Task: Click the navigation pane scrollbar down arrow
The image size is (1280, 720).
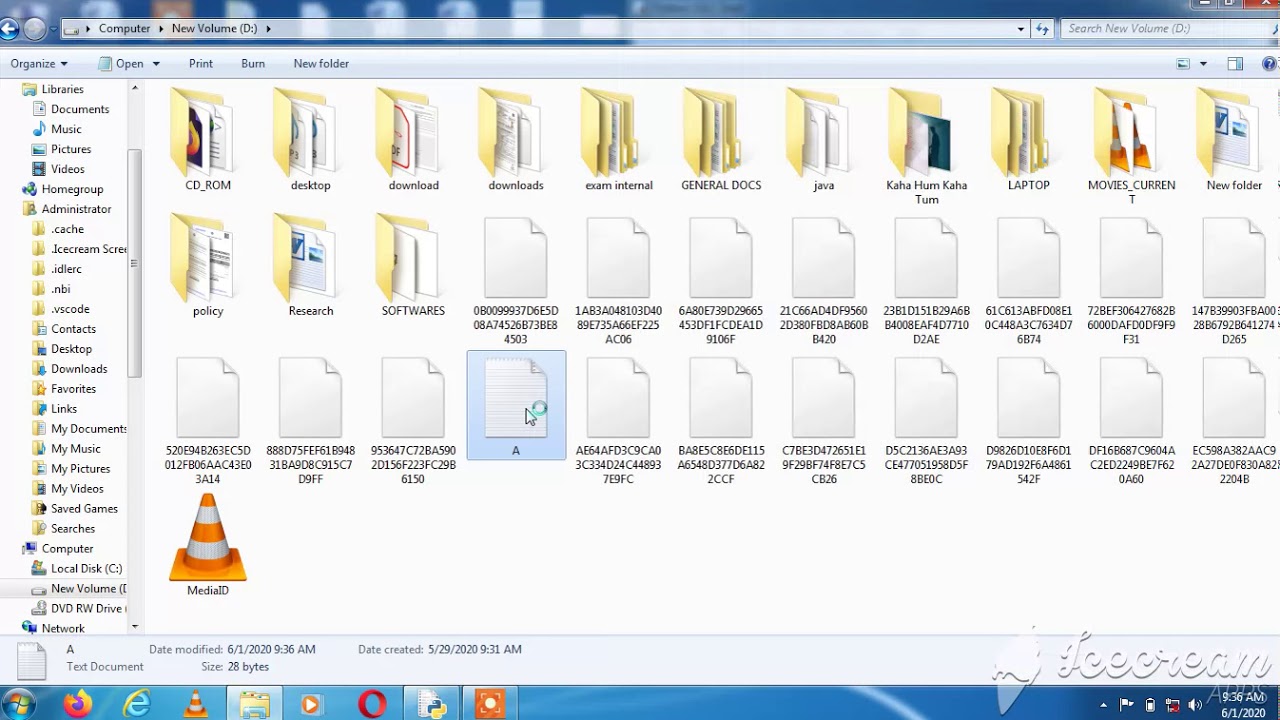Action: coord(135,627)
